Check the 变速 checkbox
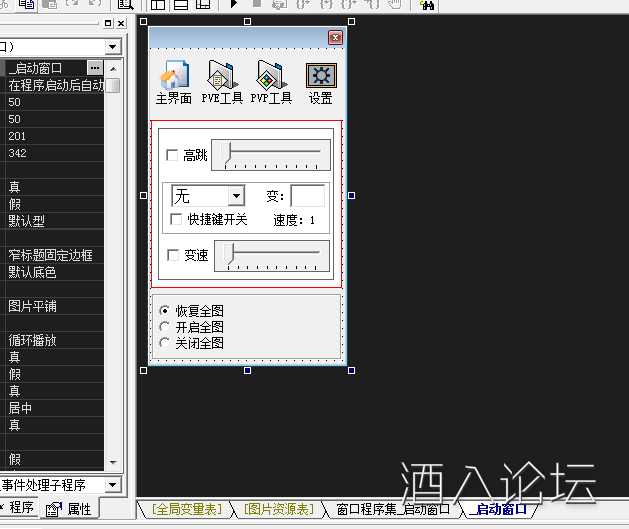 pyautogui.click(x=173, y=255)
